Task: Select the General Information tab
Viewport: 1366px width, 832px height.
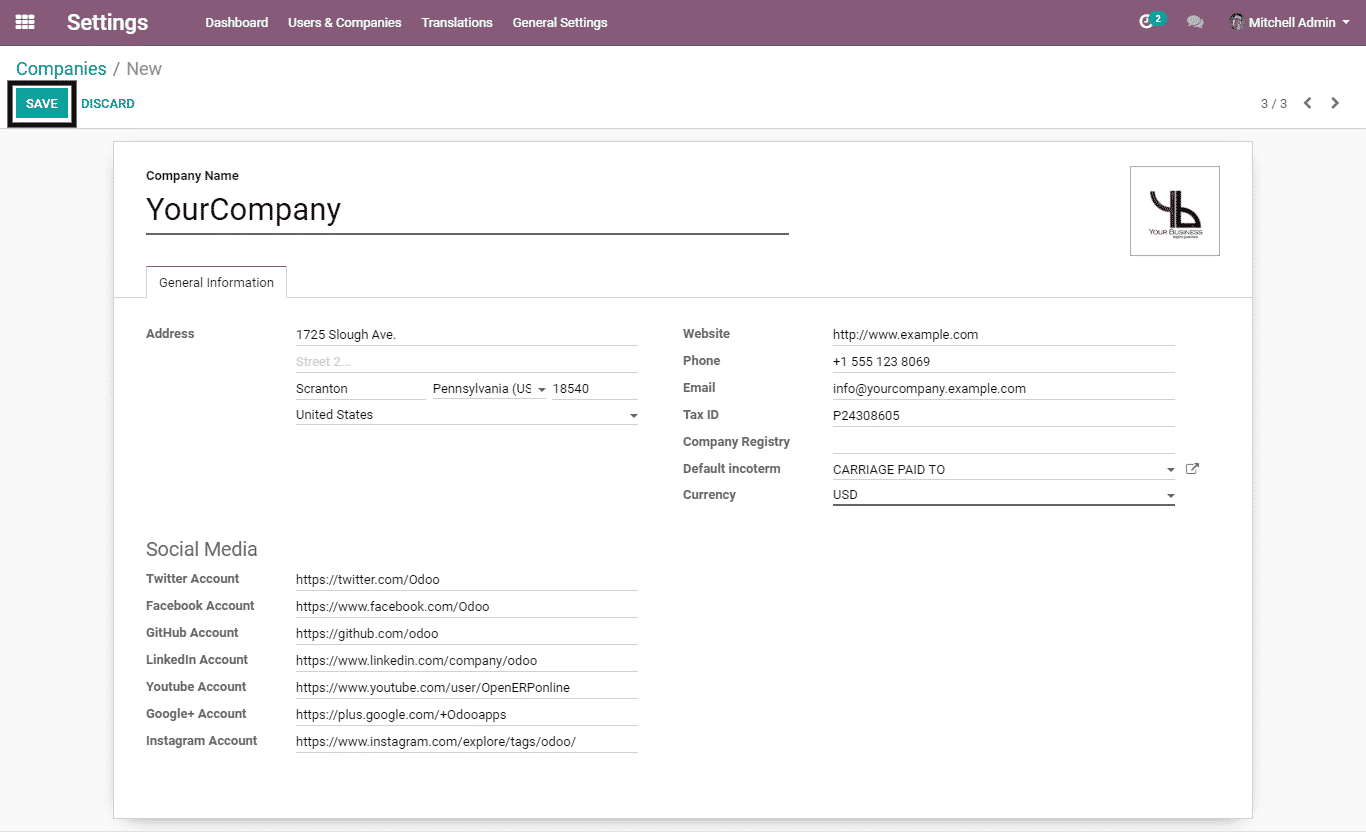Action: coord(216,283)
